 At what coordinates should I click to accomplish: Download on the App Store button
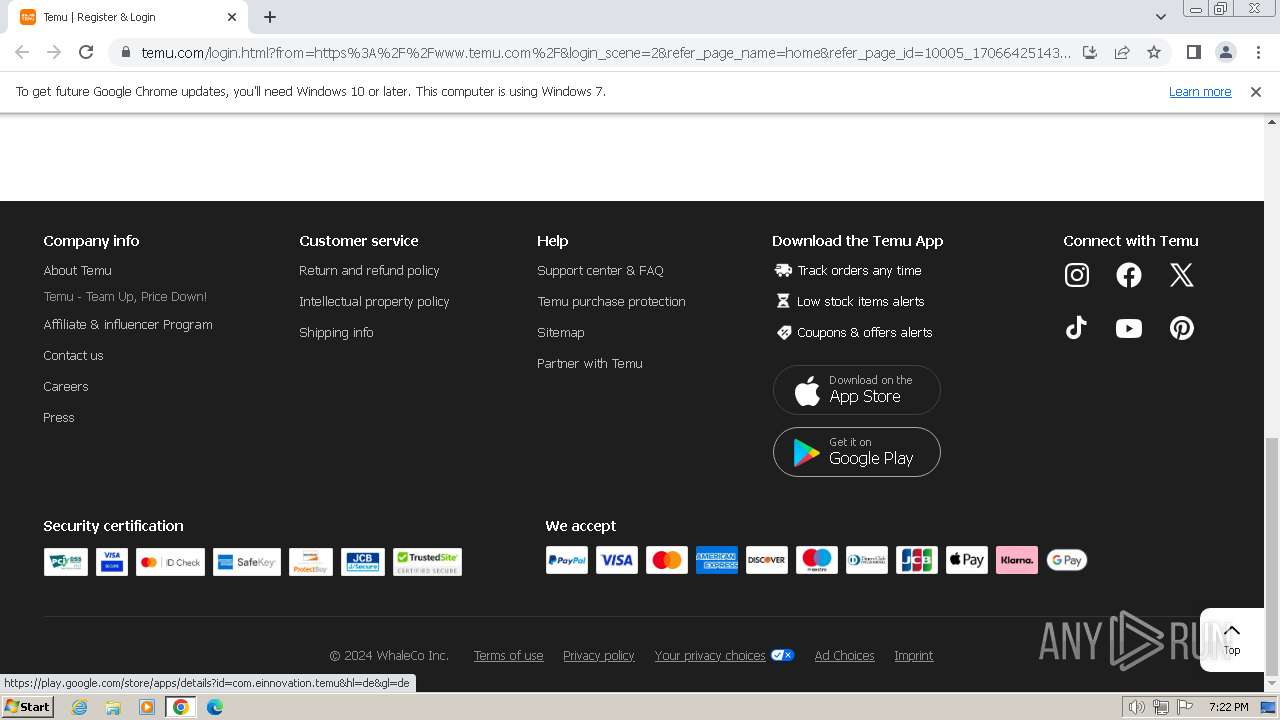[857, 390]
